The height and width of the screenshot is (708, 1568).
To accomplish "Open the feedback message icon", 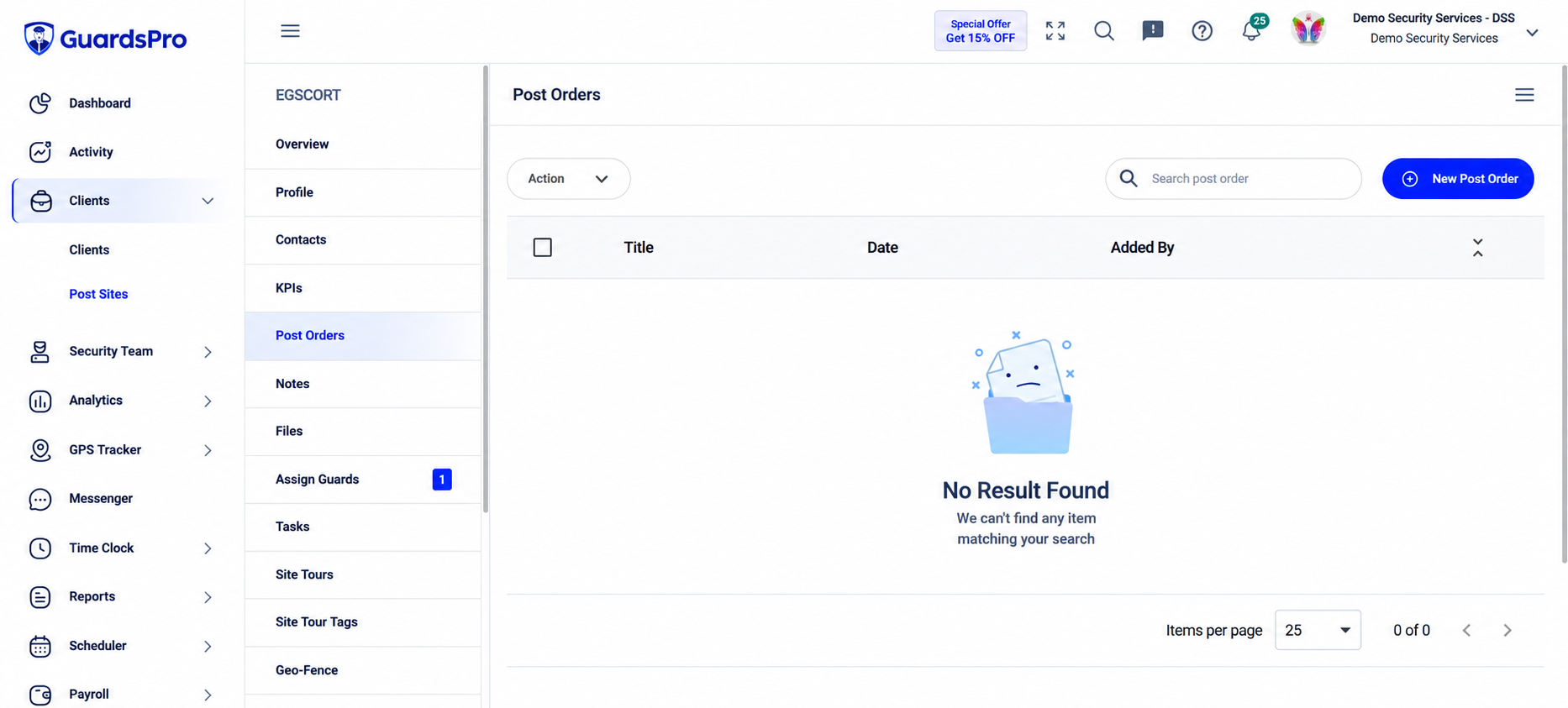I will coord(1152,31).
